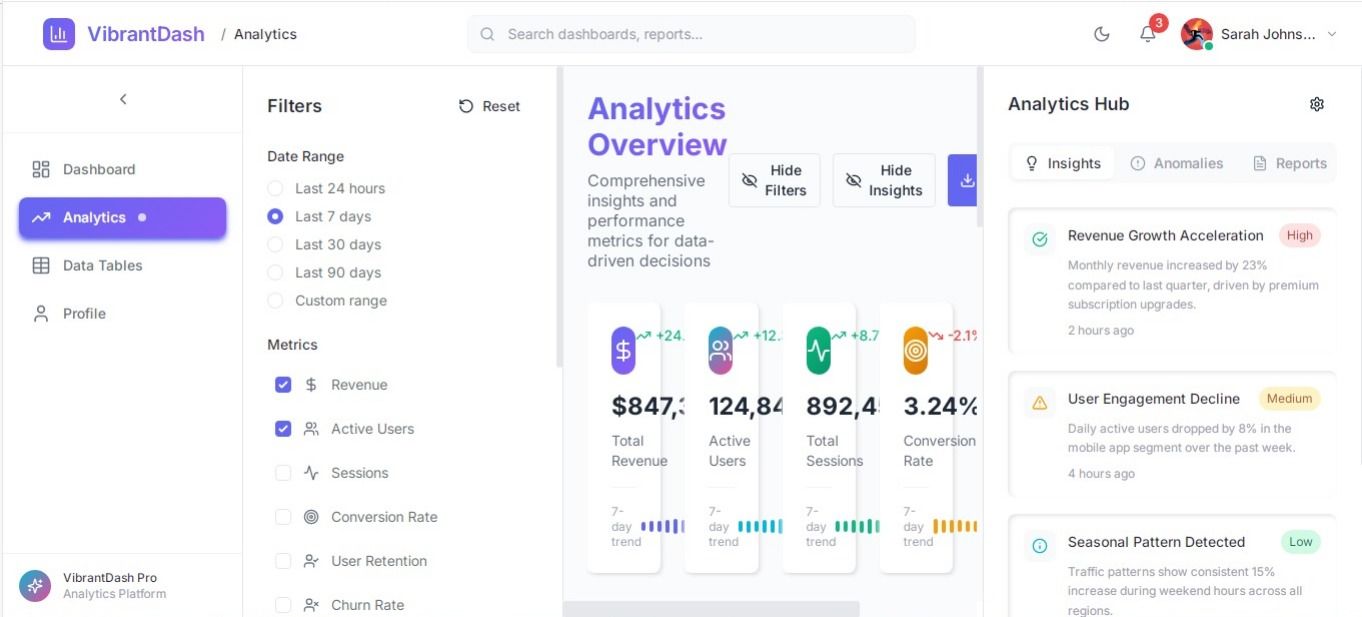This screenshot has width=1362, height=617.
Task: Click the Total Sessions pulse icon
Action: pos(818,351)
